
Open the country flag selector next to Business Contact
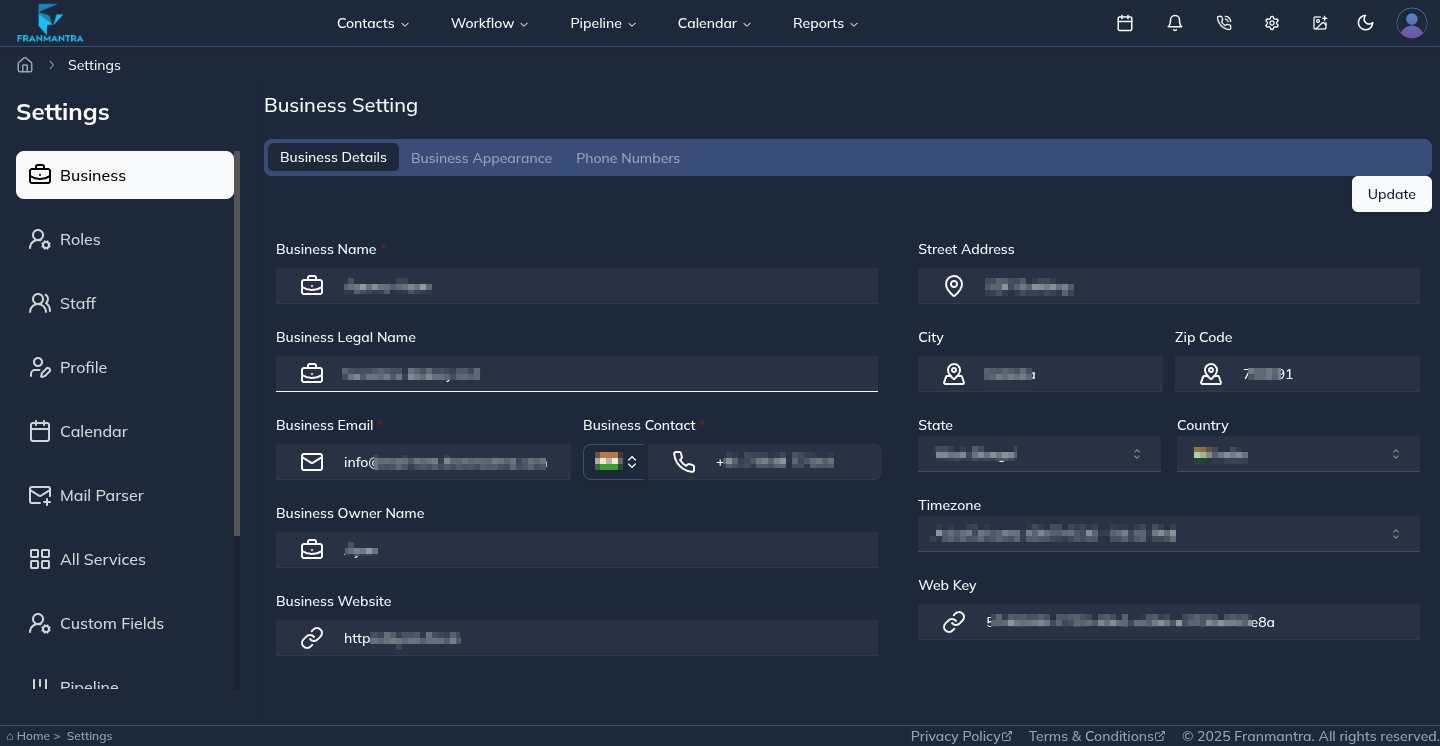click(614, 461)
